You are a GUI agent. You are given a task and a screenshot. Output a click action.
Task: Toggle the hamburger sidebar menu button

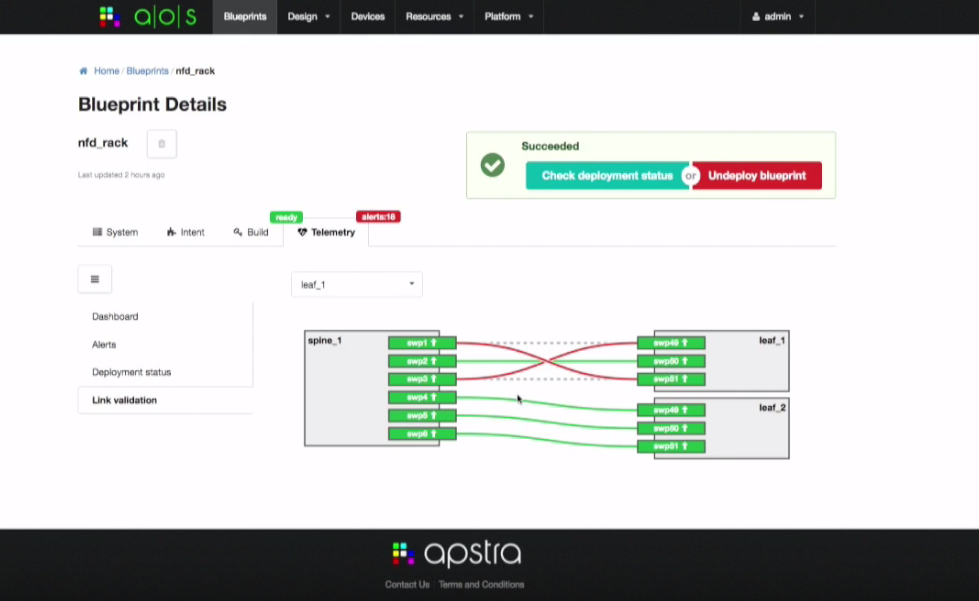[x=95, y=279]
